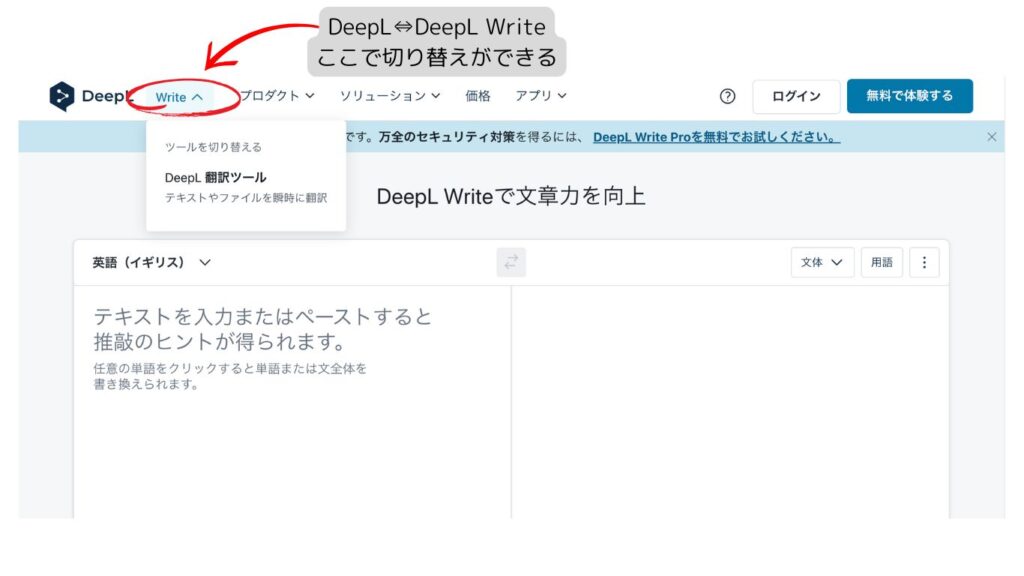Expand the アプリ menu
This screenshot has height=576, width=1024.
541,96
